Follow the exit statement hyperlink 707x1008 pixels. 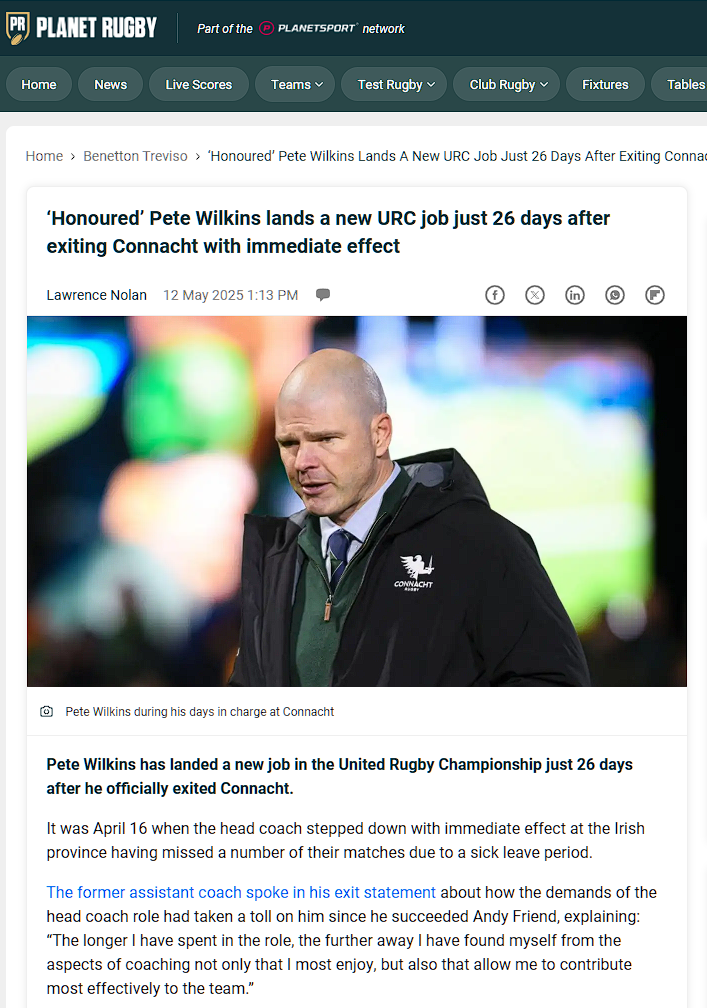tap(241, 892)
